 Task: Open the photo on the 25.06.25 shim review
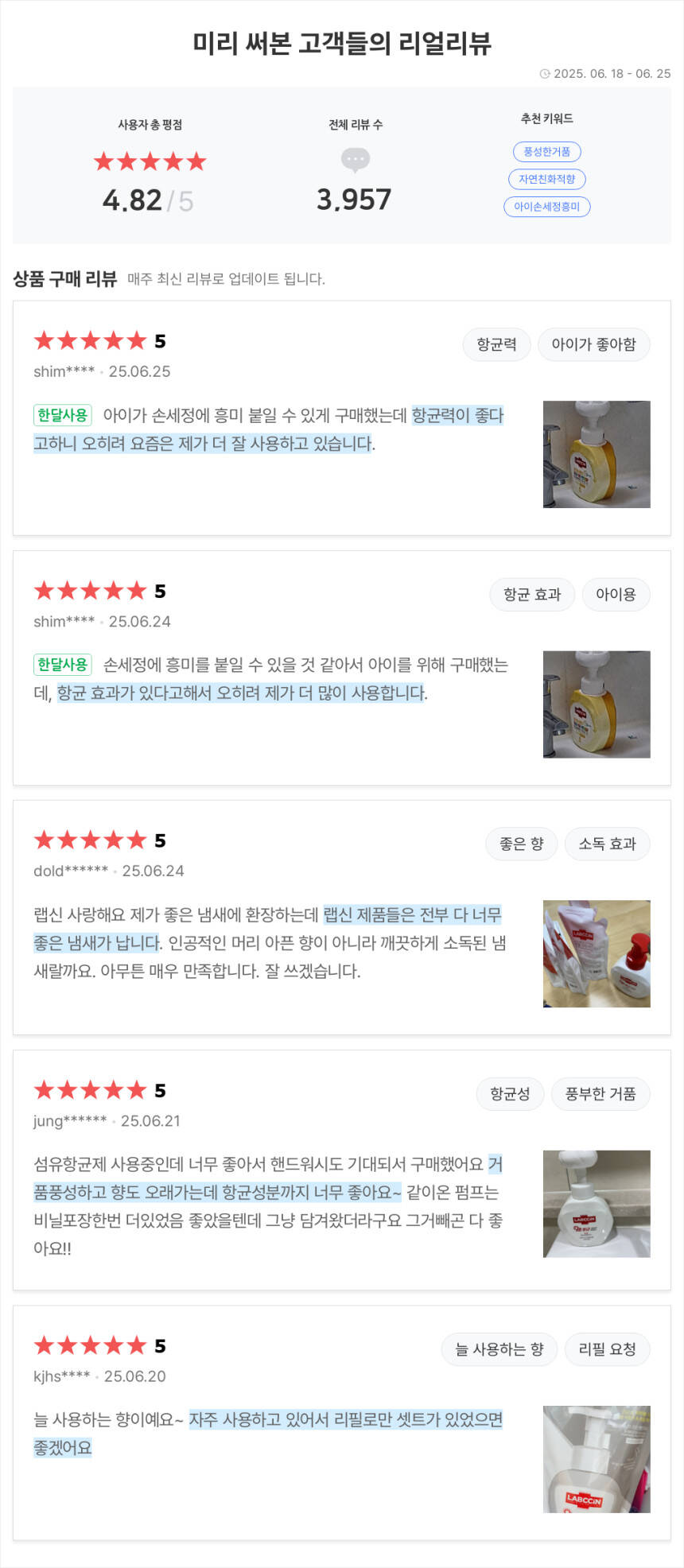[x=597, y=454]
